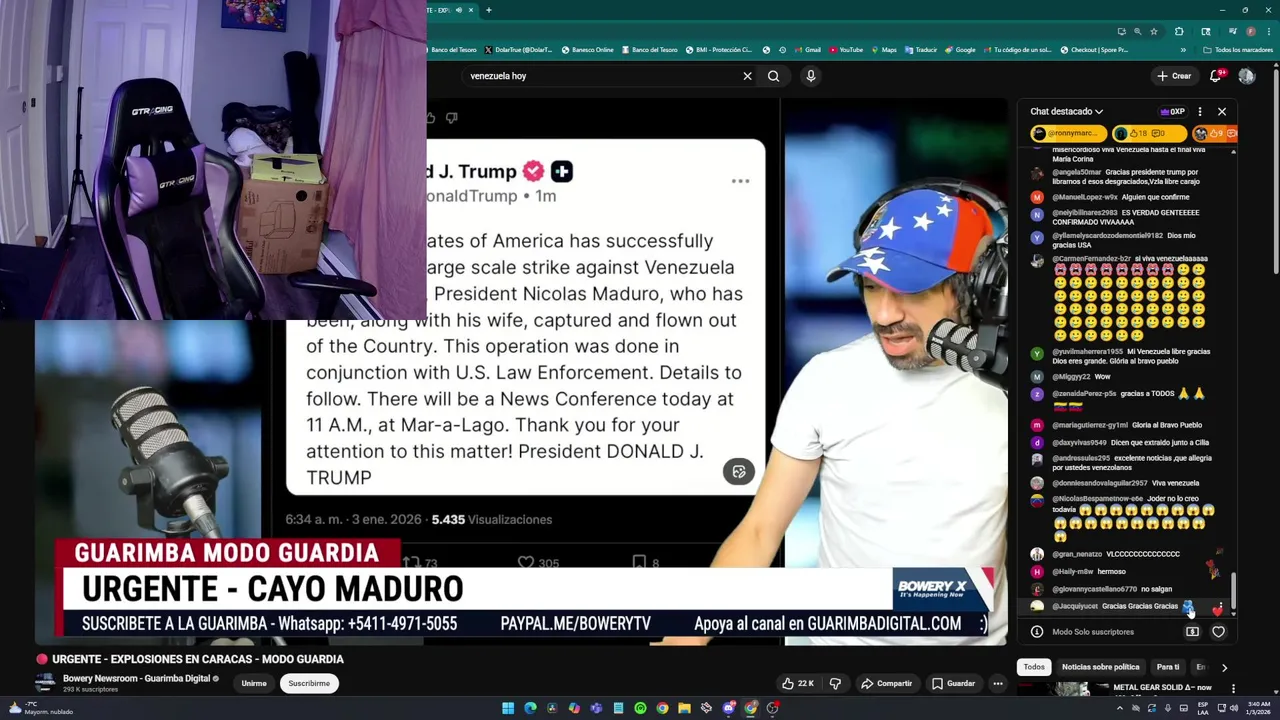This screenshot has height=720, width=1280.
Task: Open the Windows Start menu
Action: (x=508, y=708)
